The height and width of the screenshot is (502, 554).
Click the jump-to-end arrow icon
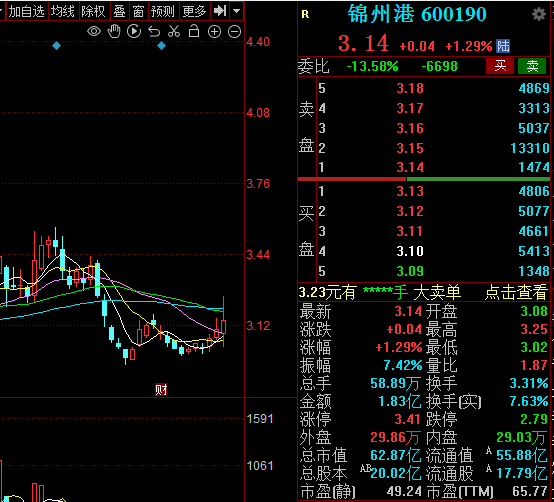coord(220,11)
